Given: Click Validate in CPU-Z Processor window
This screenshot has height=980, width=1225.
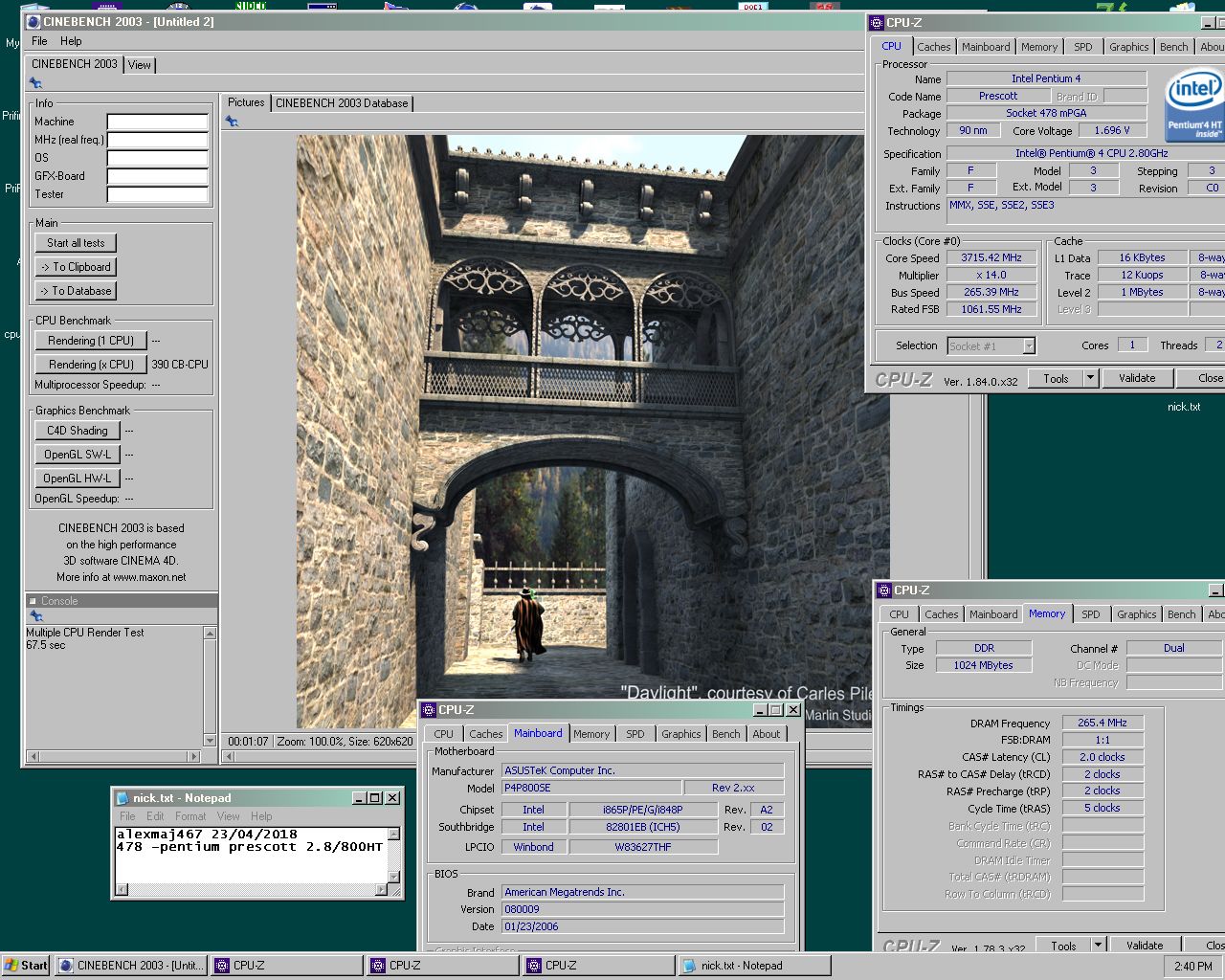Looking at the screenshot, I should pyautogui.click(x=1137, y=378).
